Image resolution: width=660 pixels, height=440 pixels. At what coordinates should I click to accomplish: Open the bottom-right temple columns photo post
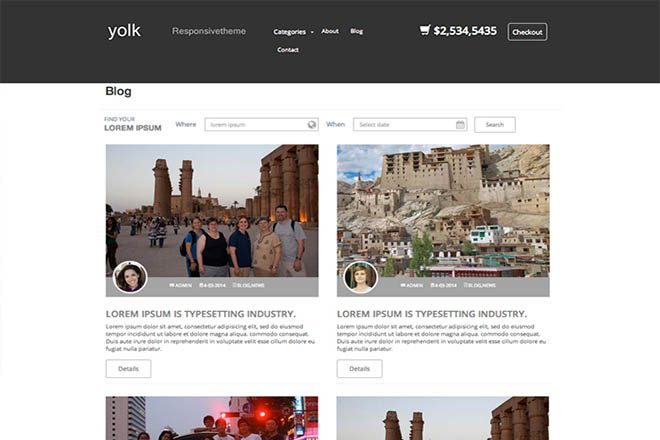point(443,418)
